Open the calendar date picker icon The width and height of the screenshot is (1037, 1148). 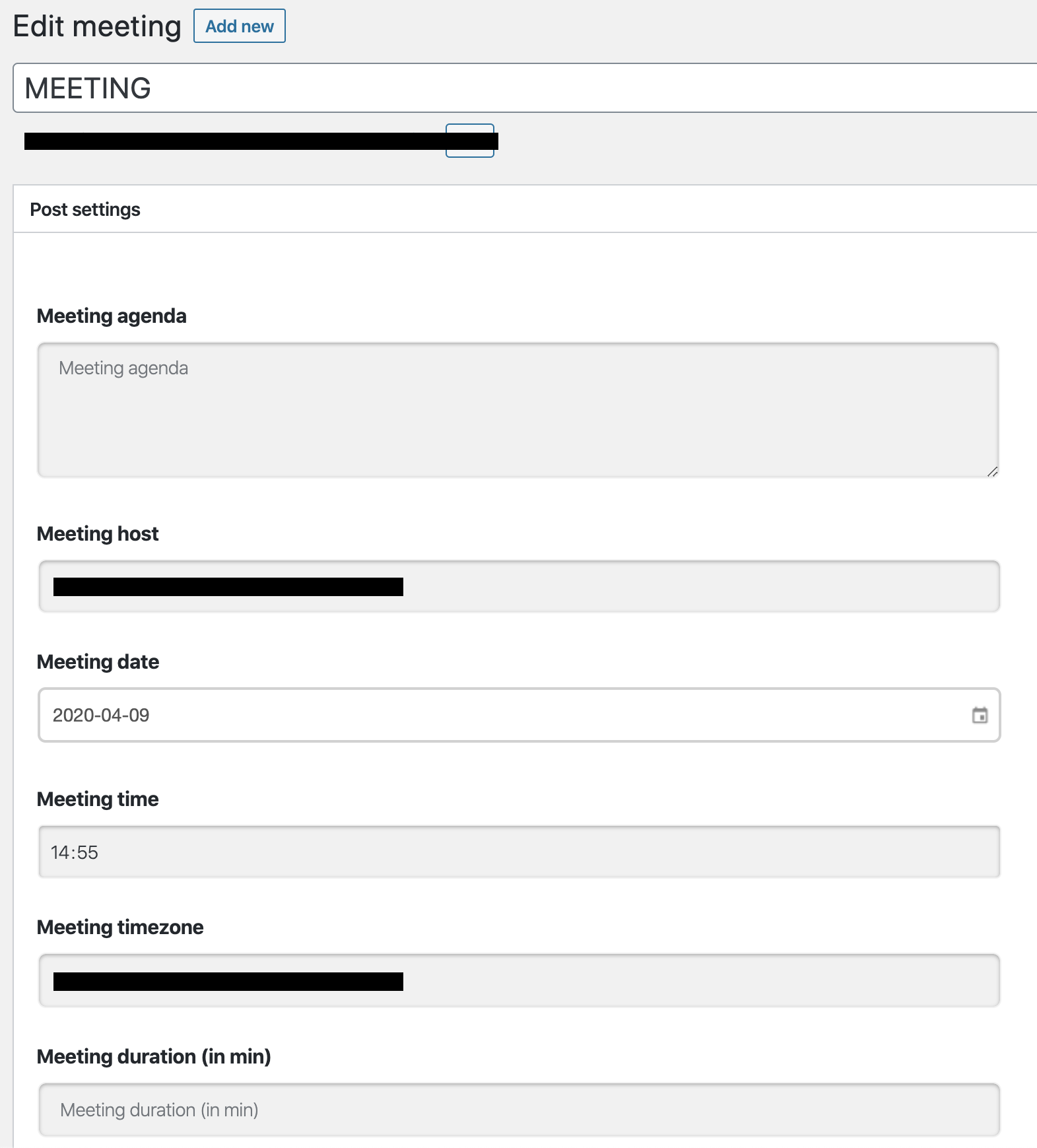(x=980, y=715)
